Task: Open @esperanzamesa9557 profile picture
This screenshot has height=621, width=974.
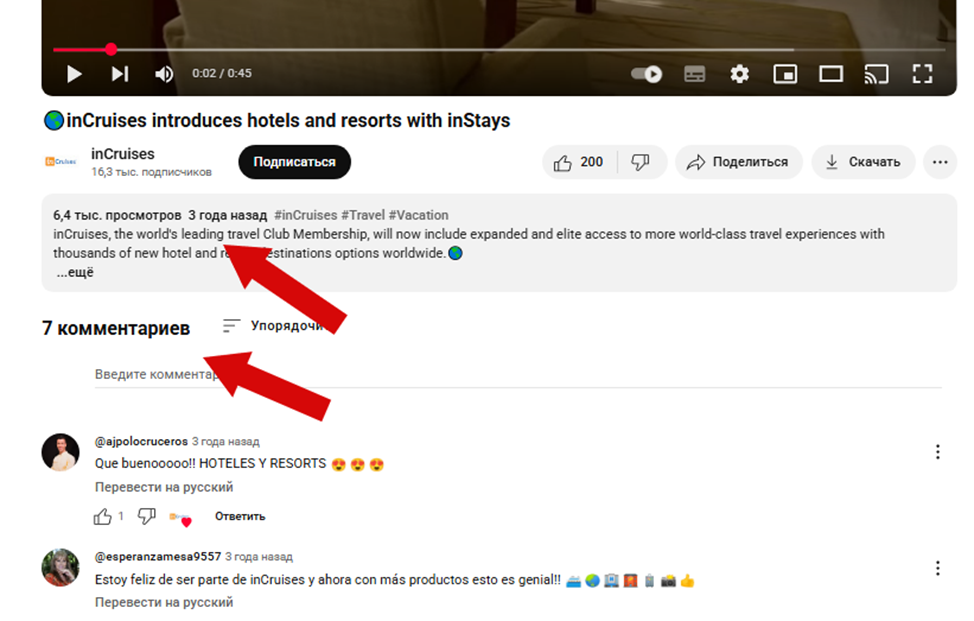Action: (x=60, y=568)
